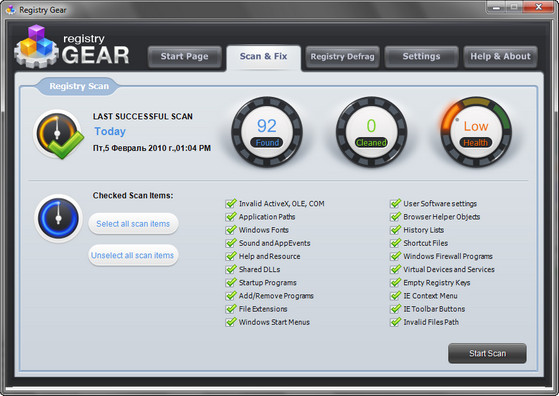This screenshot has height=396, width=559.
Task: Click the Registry Gear logo cubes icon
Action: tap(36, 46)
